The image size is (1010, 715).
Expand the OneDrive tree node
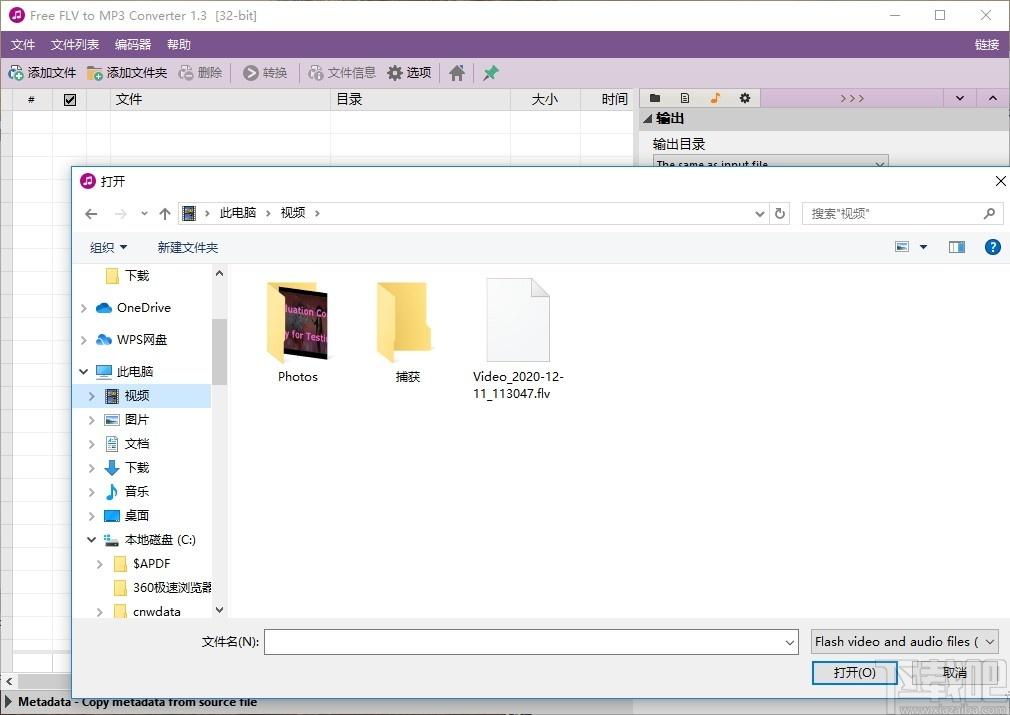(84, 309)
